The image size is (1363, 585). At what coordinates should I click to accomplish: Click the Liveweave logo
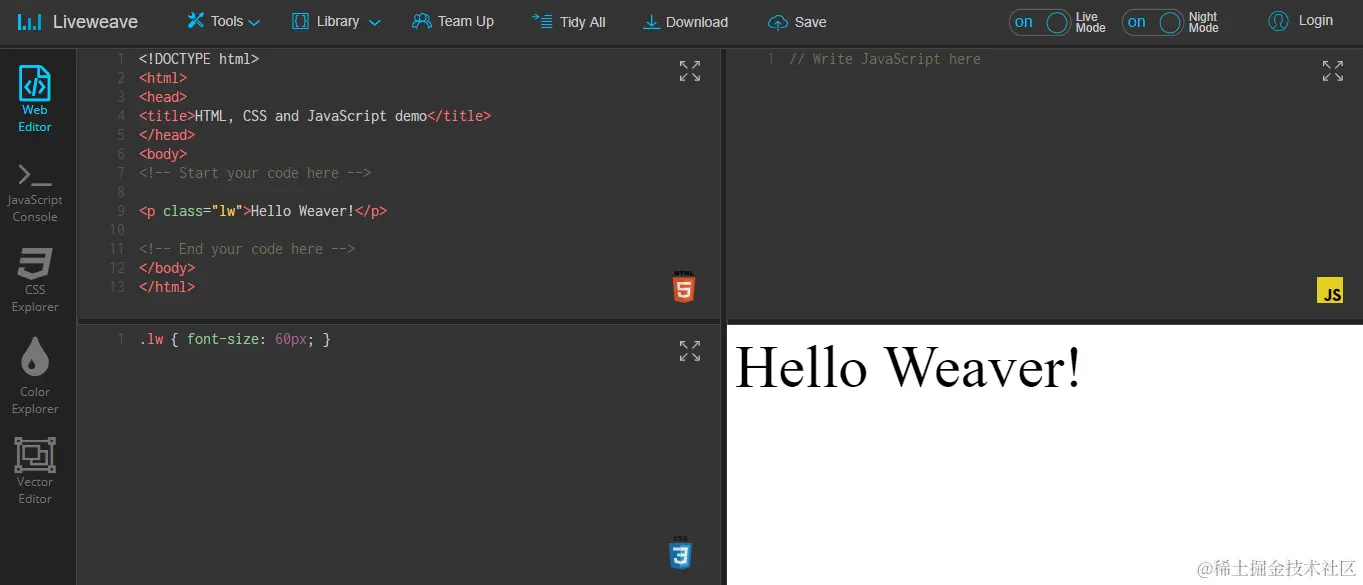coord(77,21)
